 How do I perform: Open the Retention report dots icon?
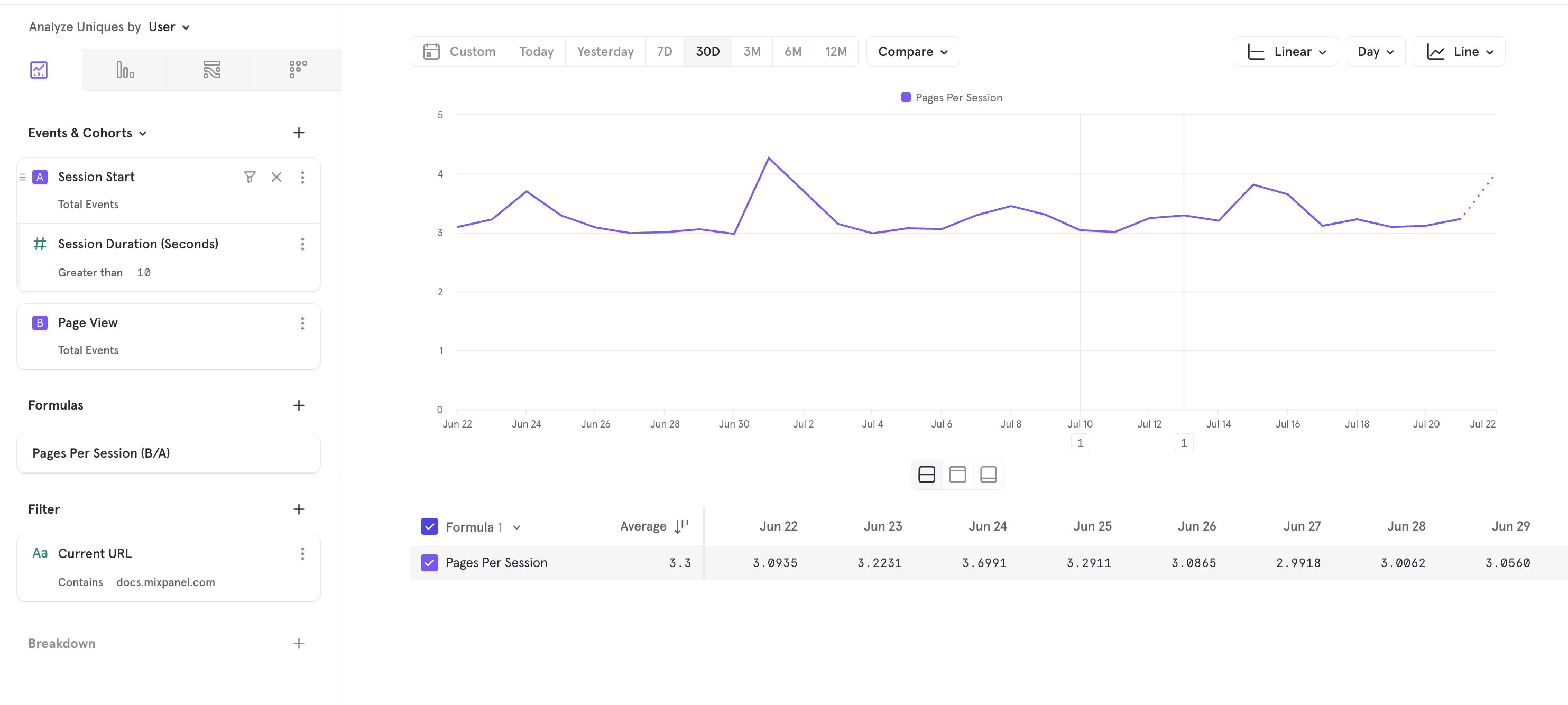(298, 70)
